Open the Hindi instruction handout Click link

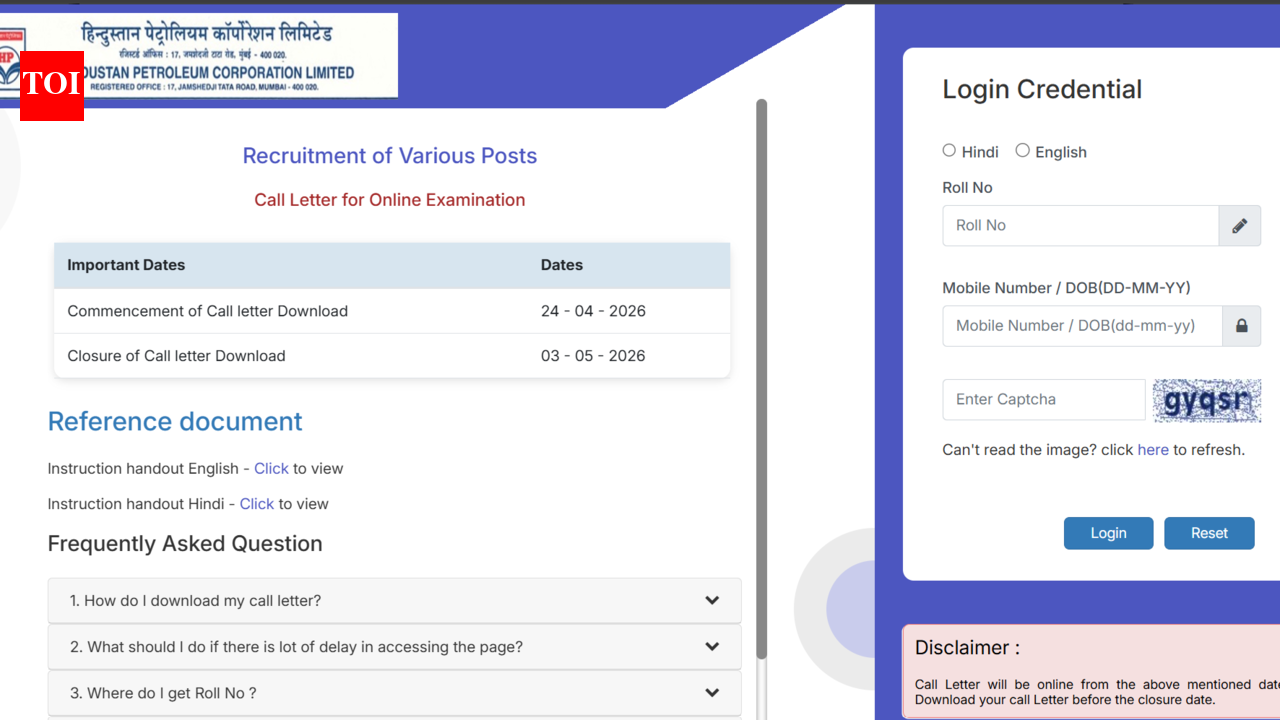(256, 504)
